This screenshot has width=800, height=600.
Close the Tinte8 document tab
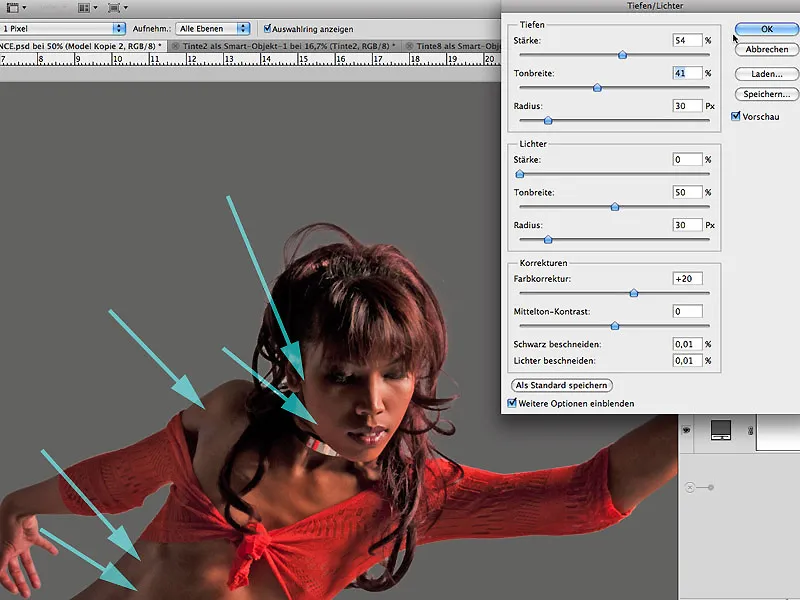[409, 46]
